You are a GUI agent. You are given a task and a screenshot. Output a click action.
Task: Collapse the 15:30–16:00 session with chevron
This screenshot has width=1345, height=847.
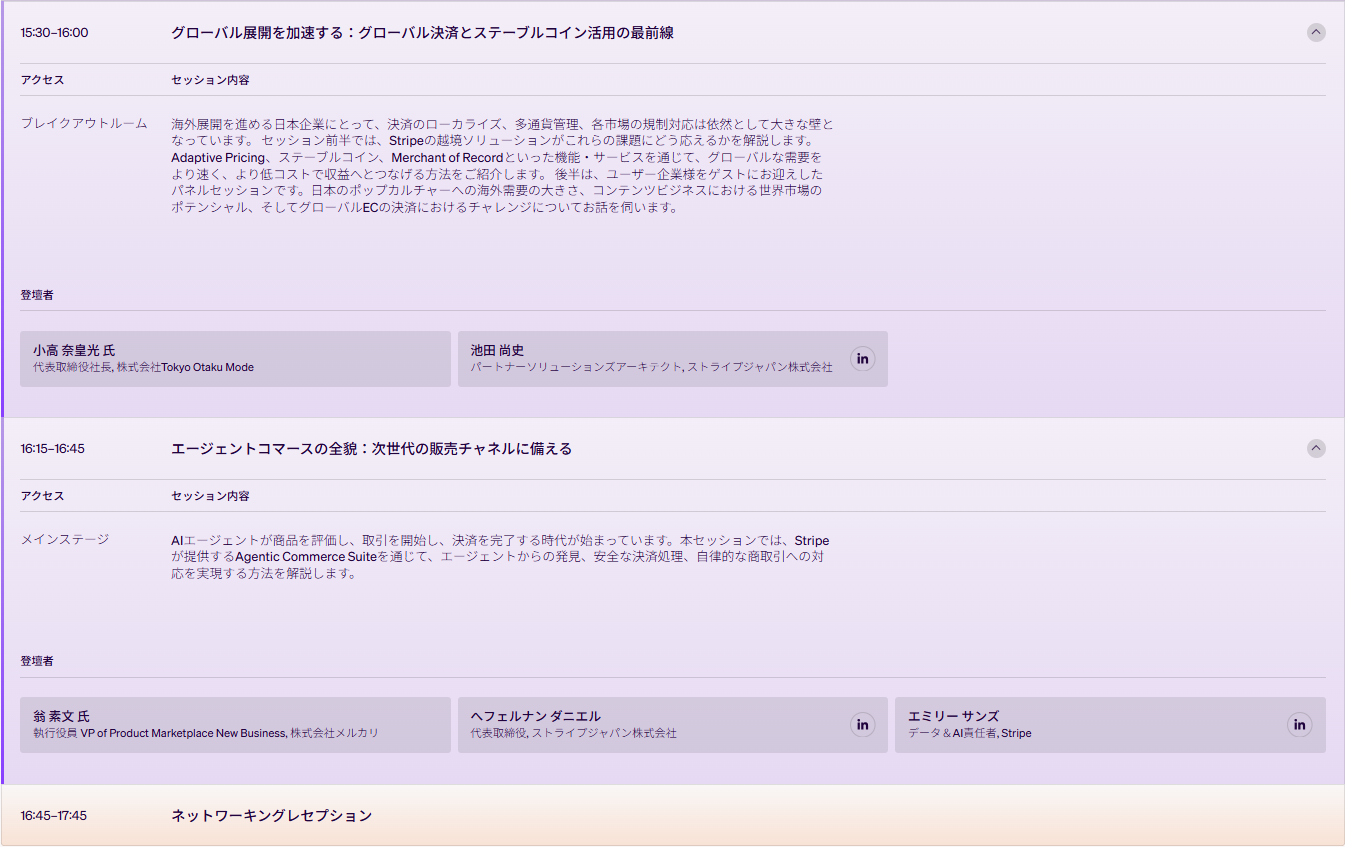click(x=1316, y=32)
